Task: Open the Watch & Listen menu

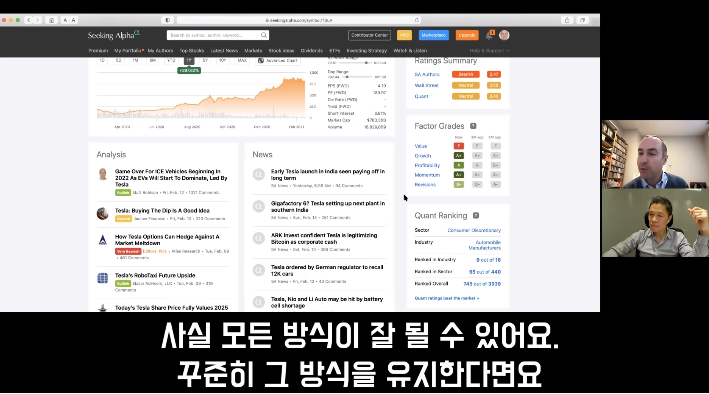Action: point(410,51)
